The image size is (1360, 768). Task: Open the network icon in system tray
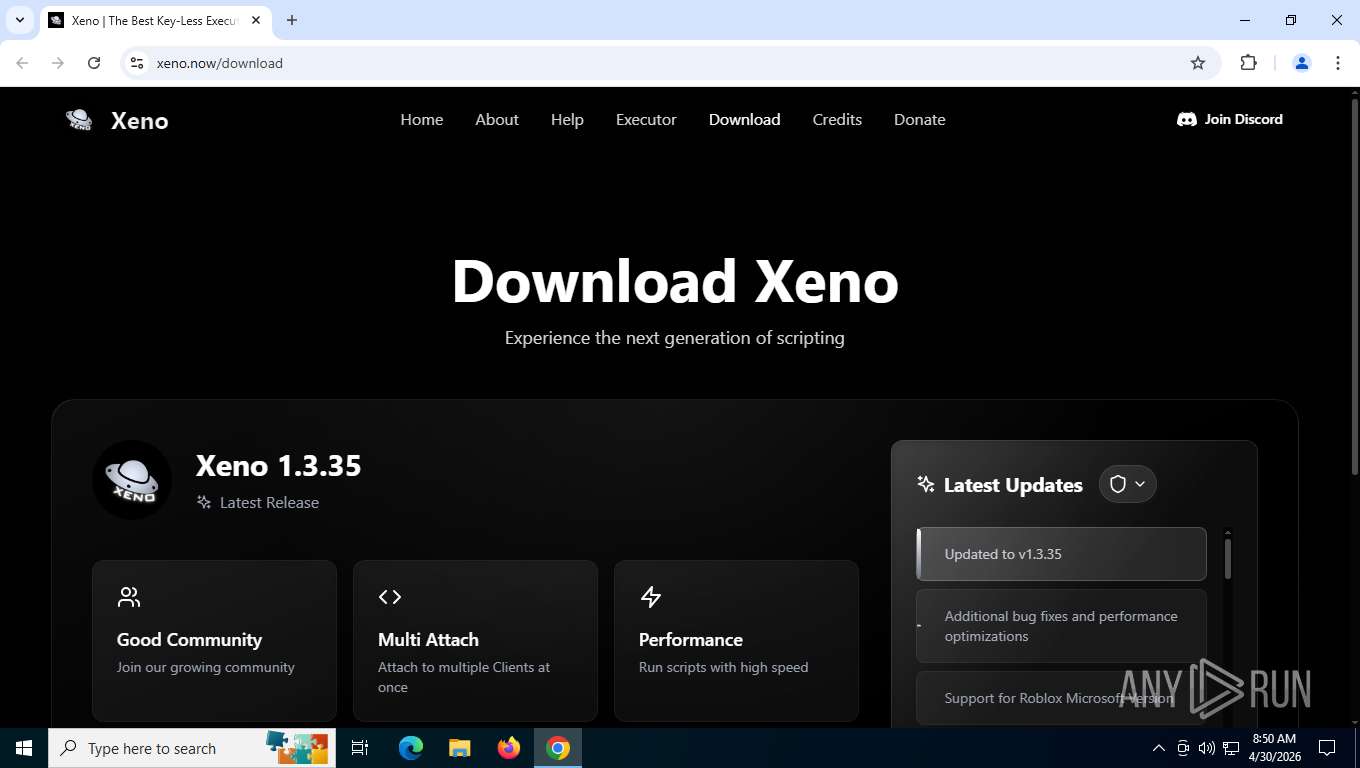pos(1231,748)
